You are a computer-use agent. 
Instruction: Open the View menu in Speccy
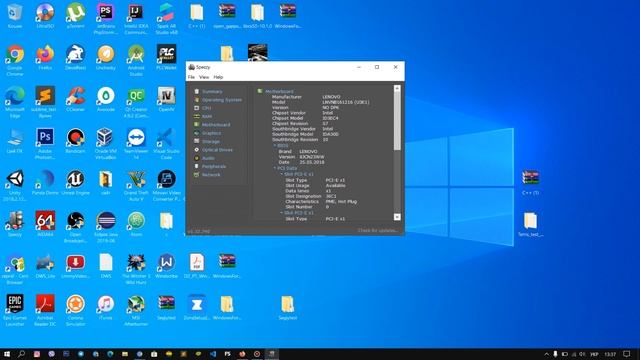click(x=204, y=77)
